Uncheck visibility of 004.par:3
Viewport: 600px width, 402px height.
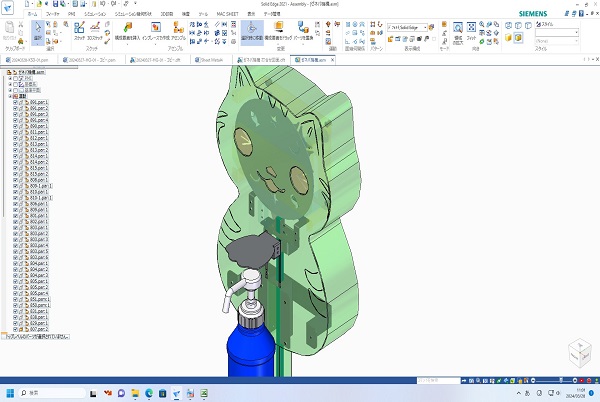(x=15, y=275)
